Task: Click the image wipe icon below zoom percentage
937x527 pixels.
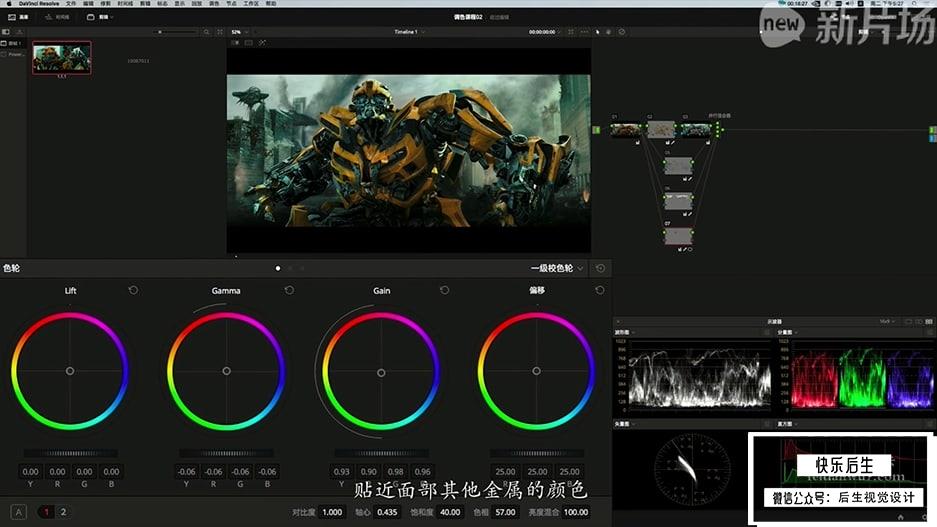Action: point(235,42)
